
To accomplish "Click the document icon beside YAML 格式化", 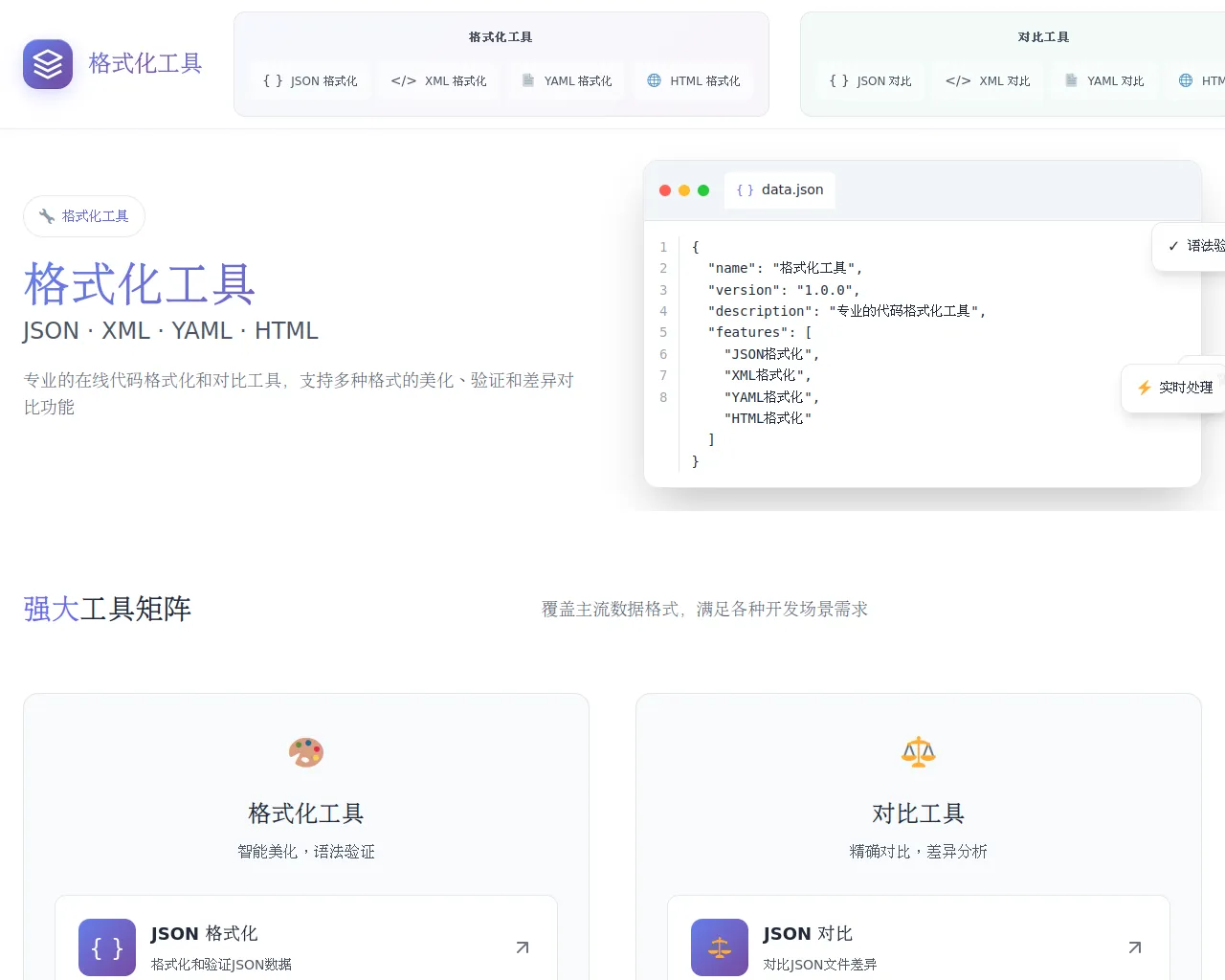I will pyautogui.click(x=528, y=81).
